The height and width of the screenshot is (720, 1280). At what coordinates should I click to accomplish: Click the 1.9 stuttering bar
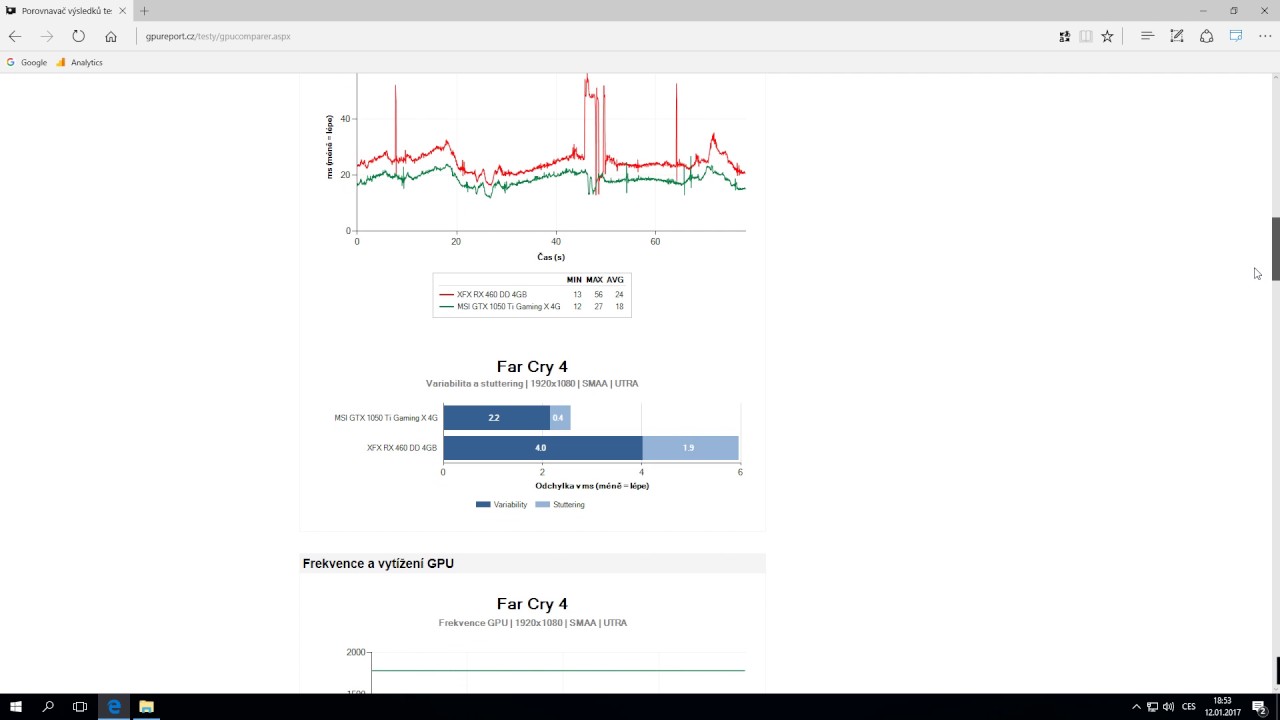(x=690, y=448)
